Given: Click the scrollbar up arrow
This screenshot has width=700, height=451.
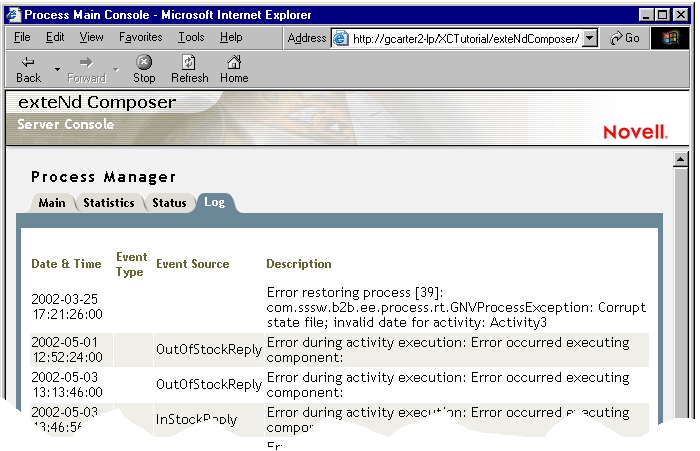Looking at the screenshot, I should [x=680, y=159].
